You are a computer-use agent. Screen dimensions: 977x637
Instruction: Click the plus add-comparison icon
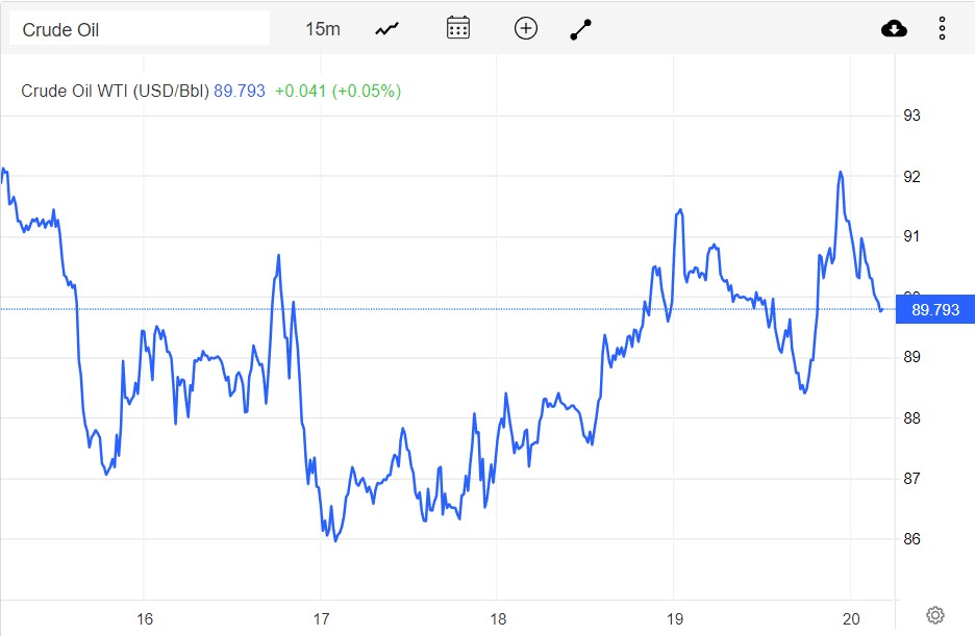525,27
